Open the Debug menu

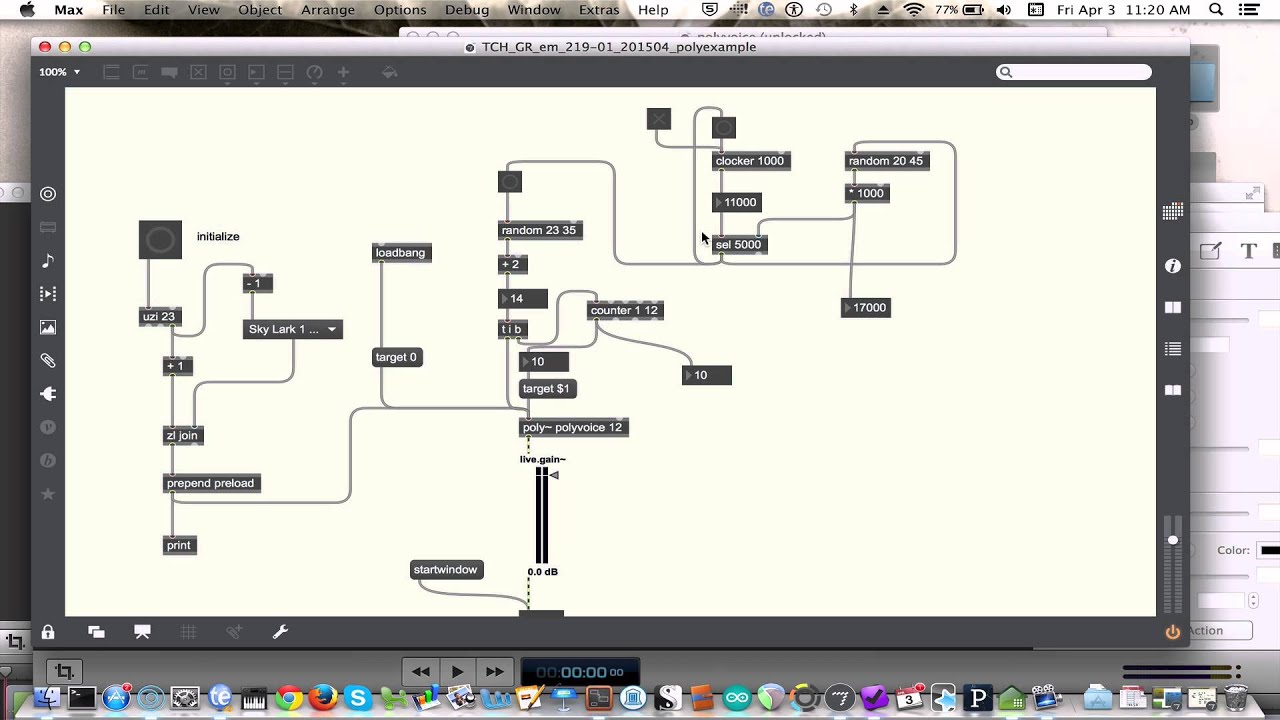[467, 10]
